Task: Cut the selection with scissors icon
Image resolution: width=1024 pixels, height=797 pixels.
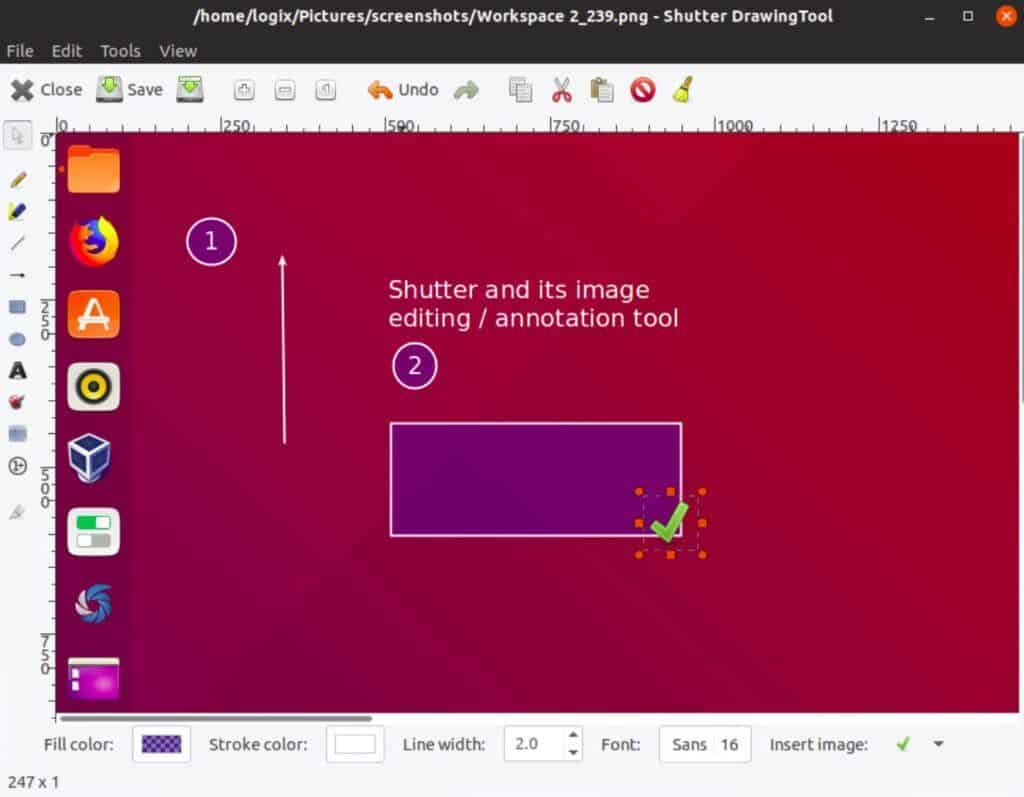Action: point(562,90)
